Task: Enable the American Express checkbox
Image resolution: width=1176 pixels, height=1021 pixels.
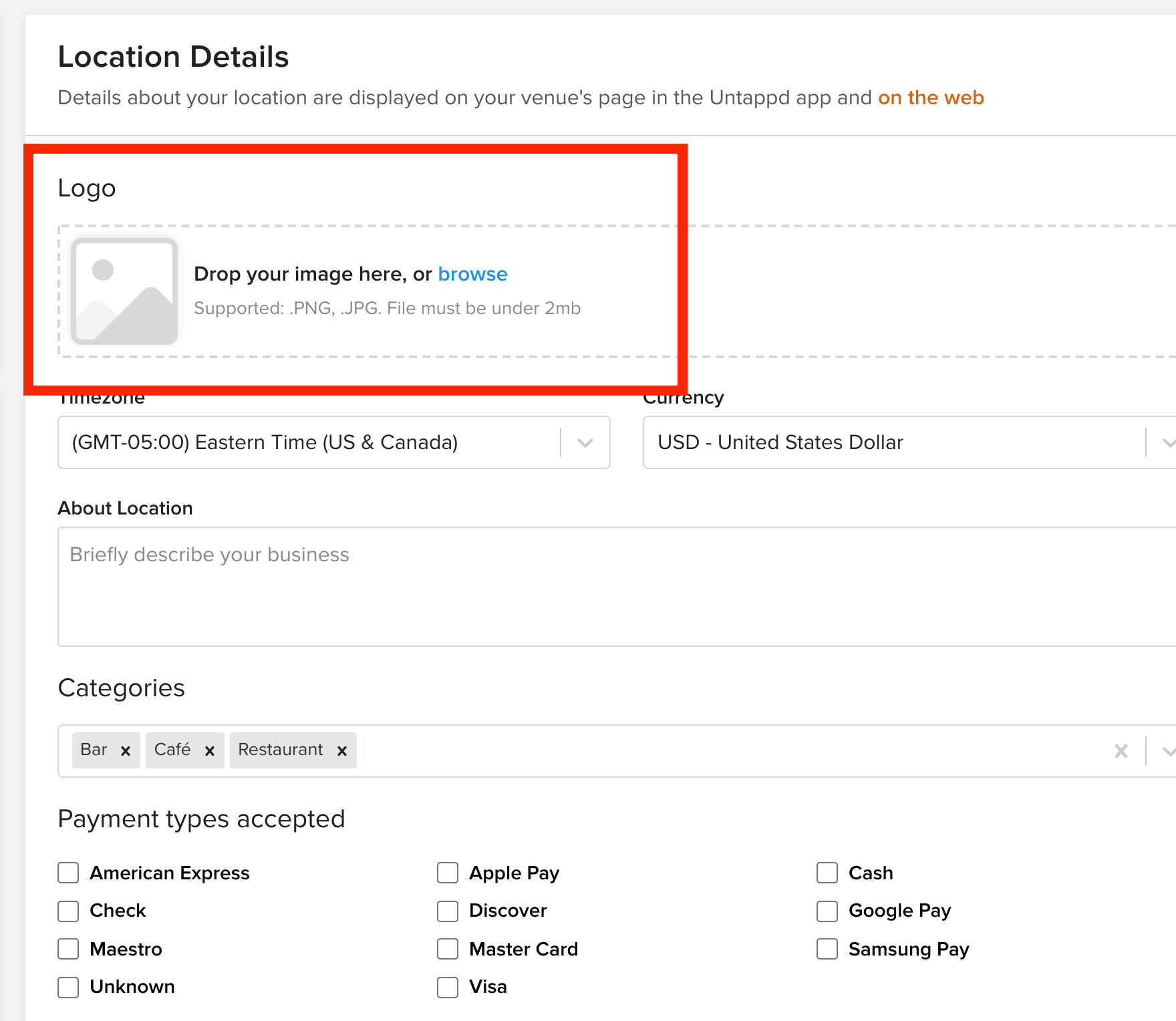Action: click(68, 873)
